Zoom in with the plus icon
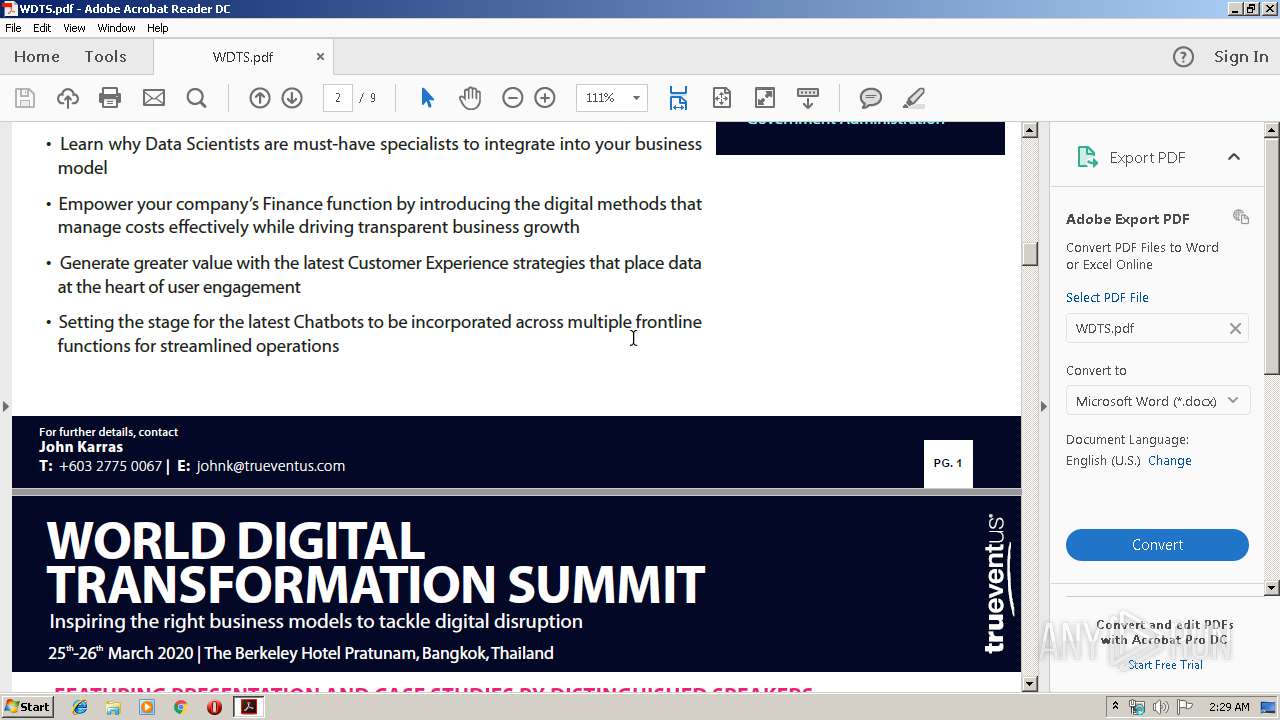This screenshot has width=1280, height=720. 545,98
